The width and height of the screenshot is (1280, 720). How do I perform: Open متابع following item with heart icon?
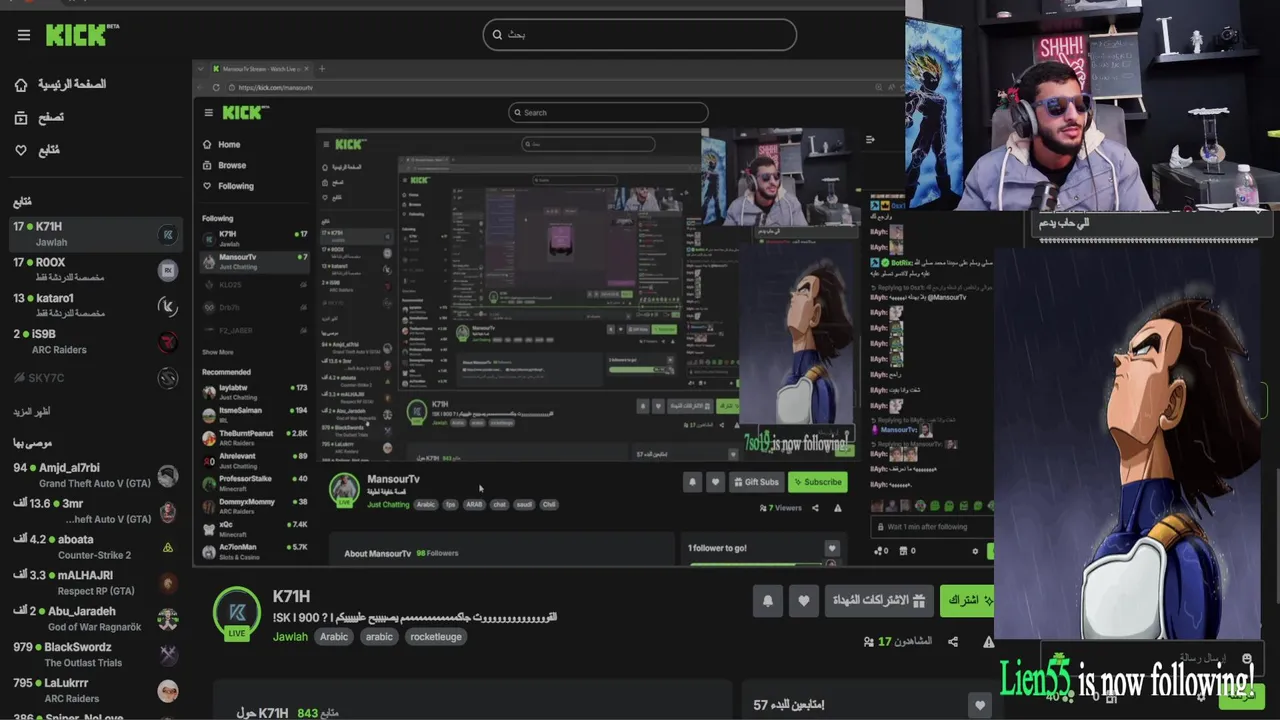(37, 150)
